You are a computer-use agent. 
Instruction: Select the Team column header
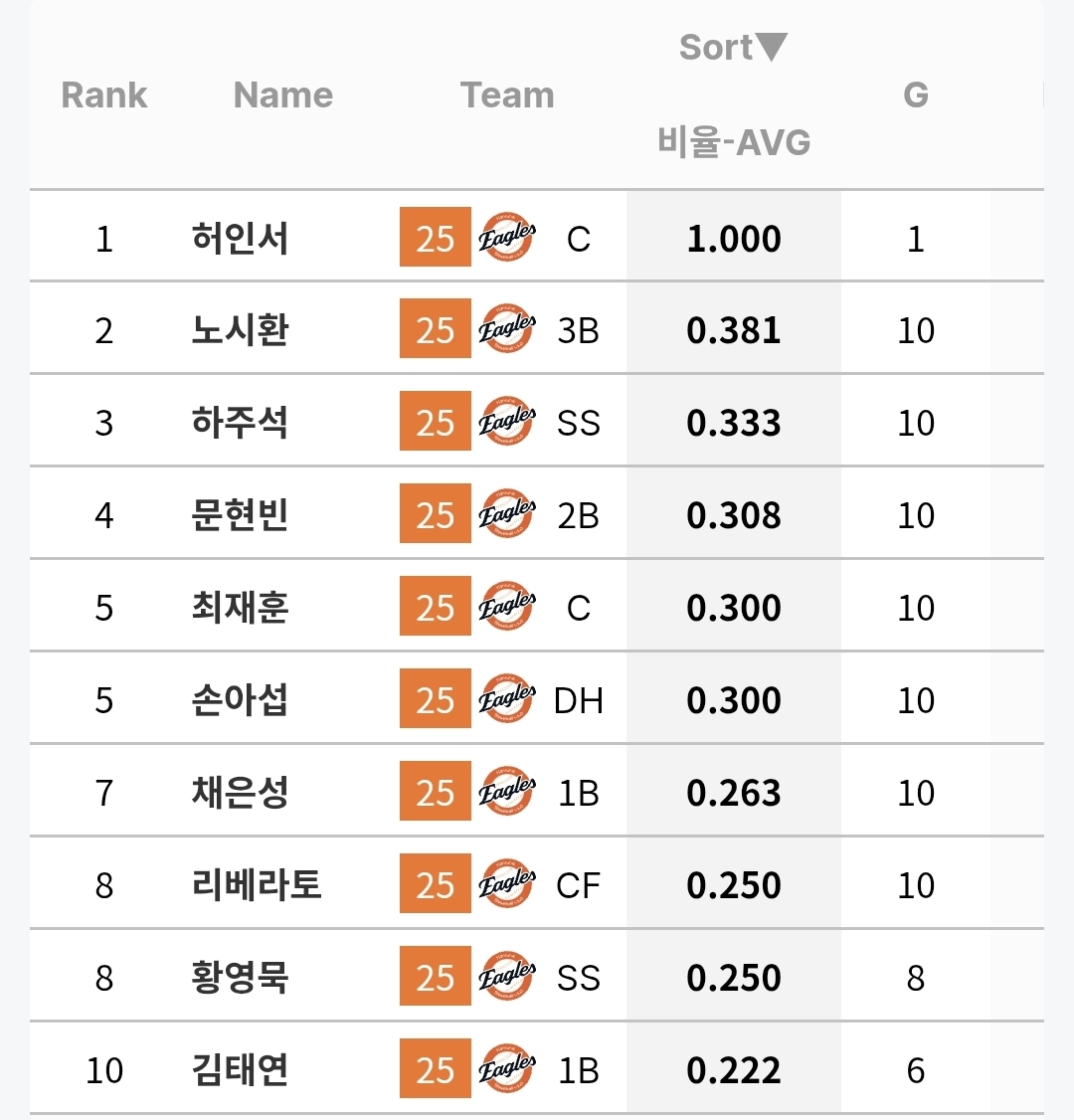point(507,95)
